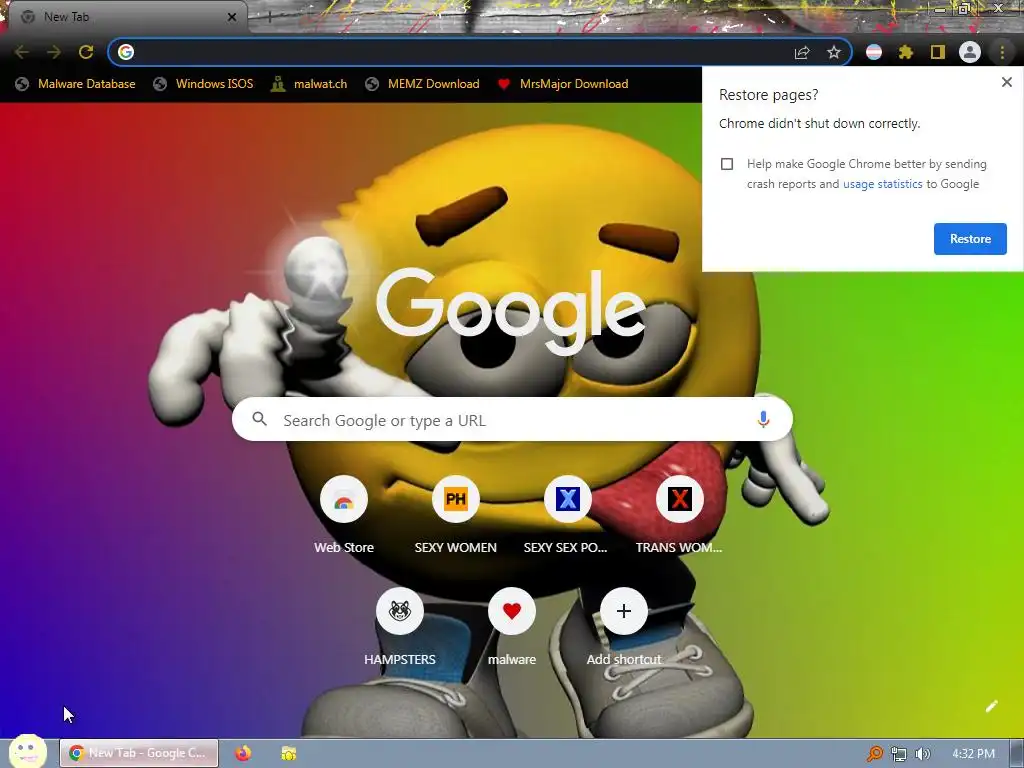Launch Firefox from the taskbar

click(x=243, y=753)
